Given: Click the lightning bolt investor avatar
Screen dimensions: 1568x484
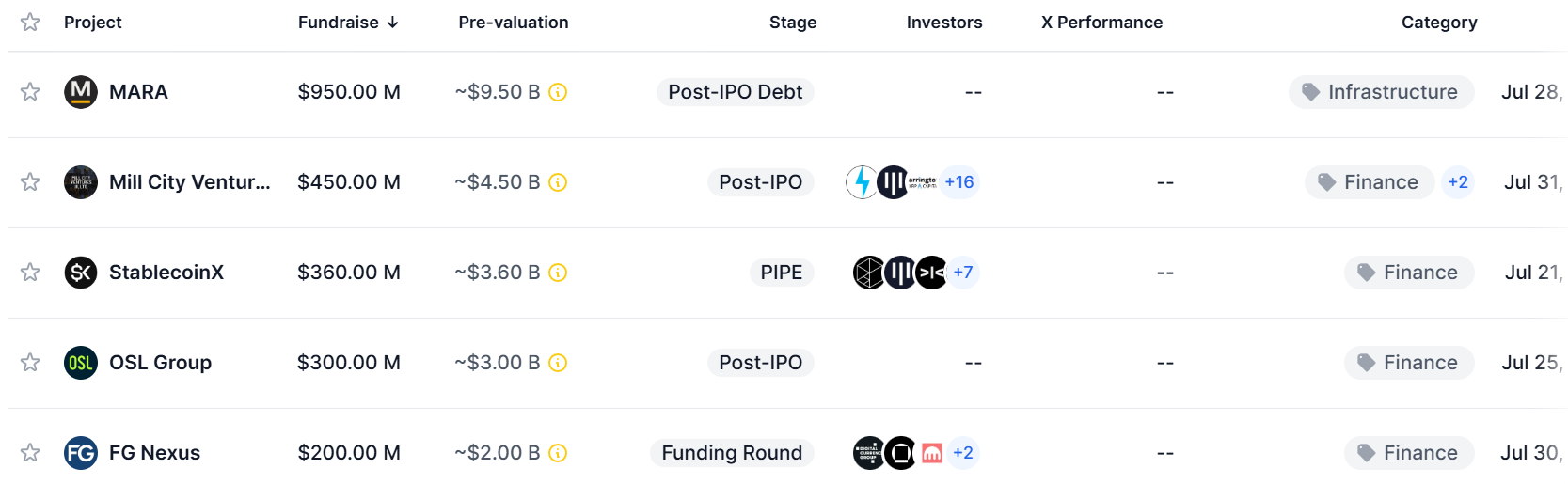Looking at the screenshot, I should point(862,182).
